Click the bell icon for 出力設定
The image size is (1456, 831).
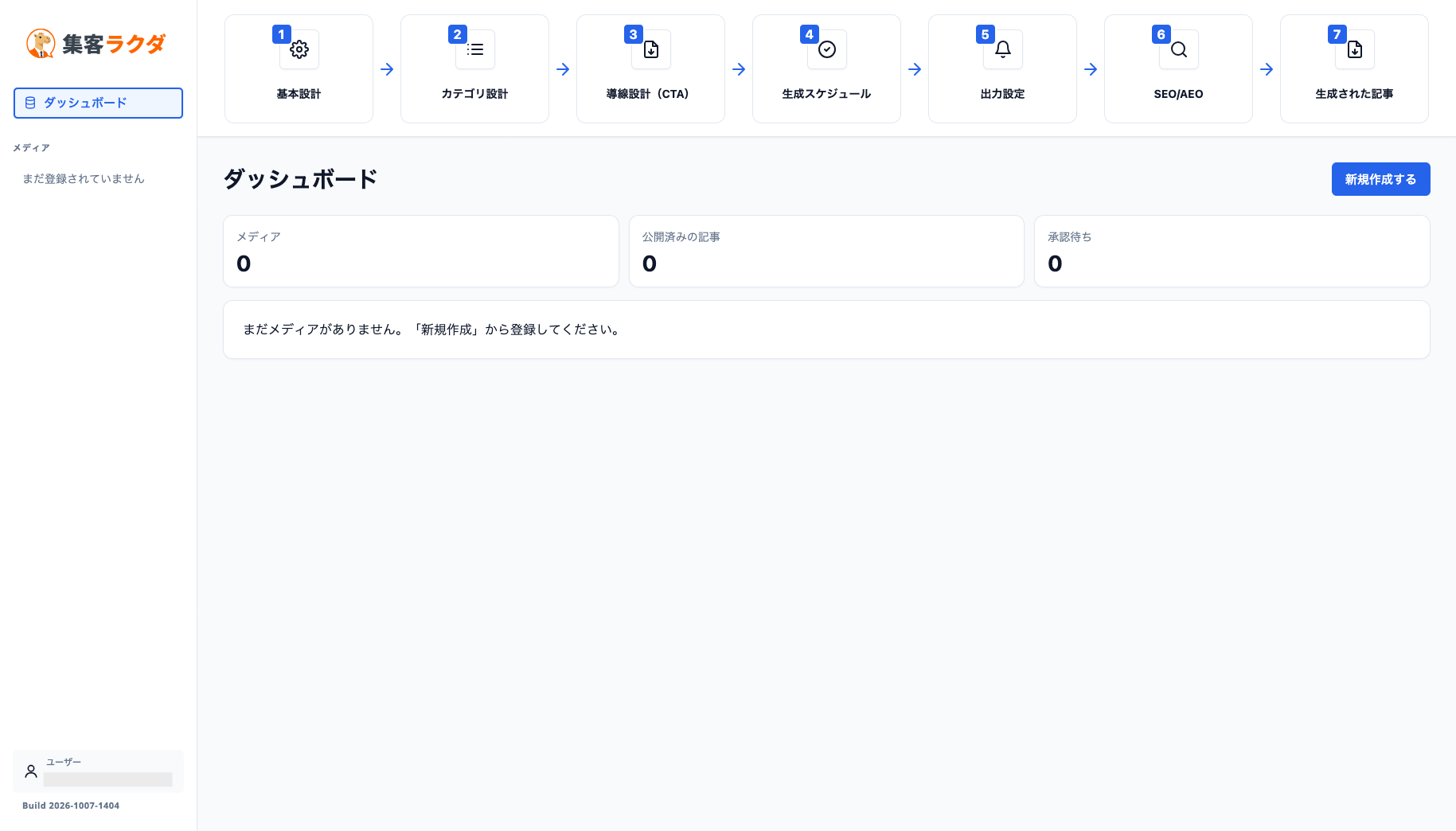tap(1003, 49)
